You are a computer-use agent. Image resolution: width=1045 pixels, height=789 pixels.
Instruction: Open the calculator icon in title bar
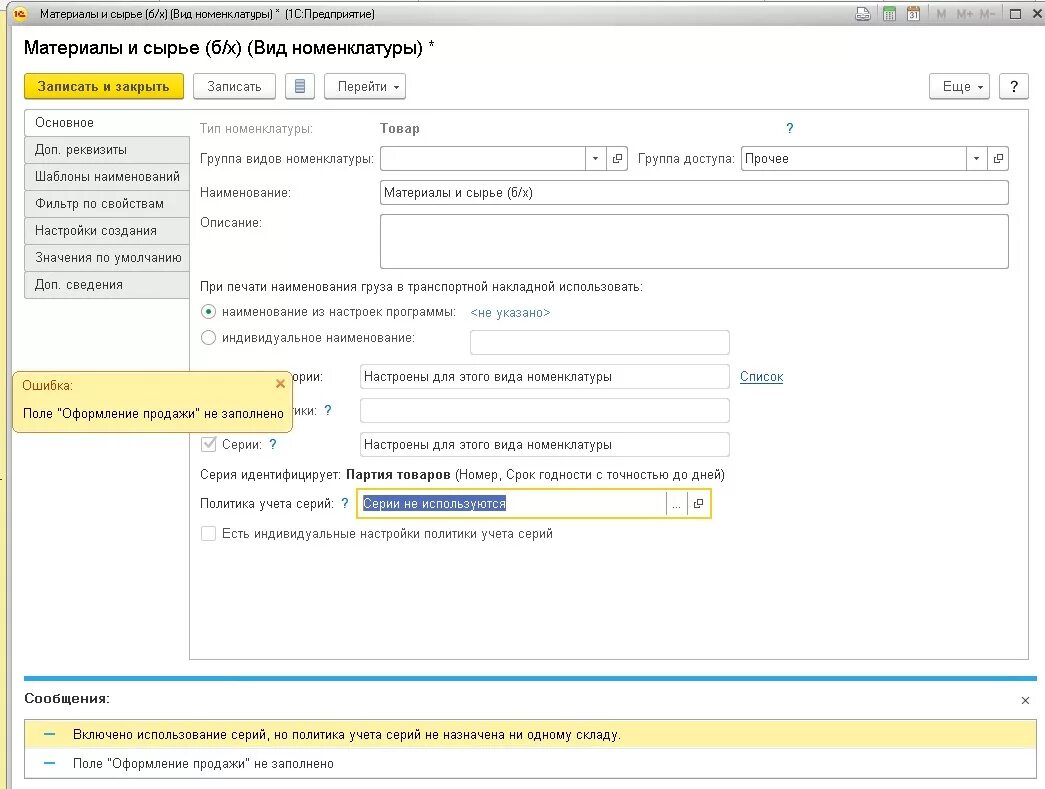tap(889, 14)
